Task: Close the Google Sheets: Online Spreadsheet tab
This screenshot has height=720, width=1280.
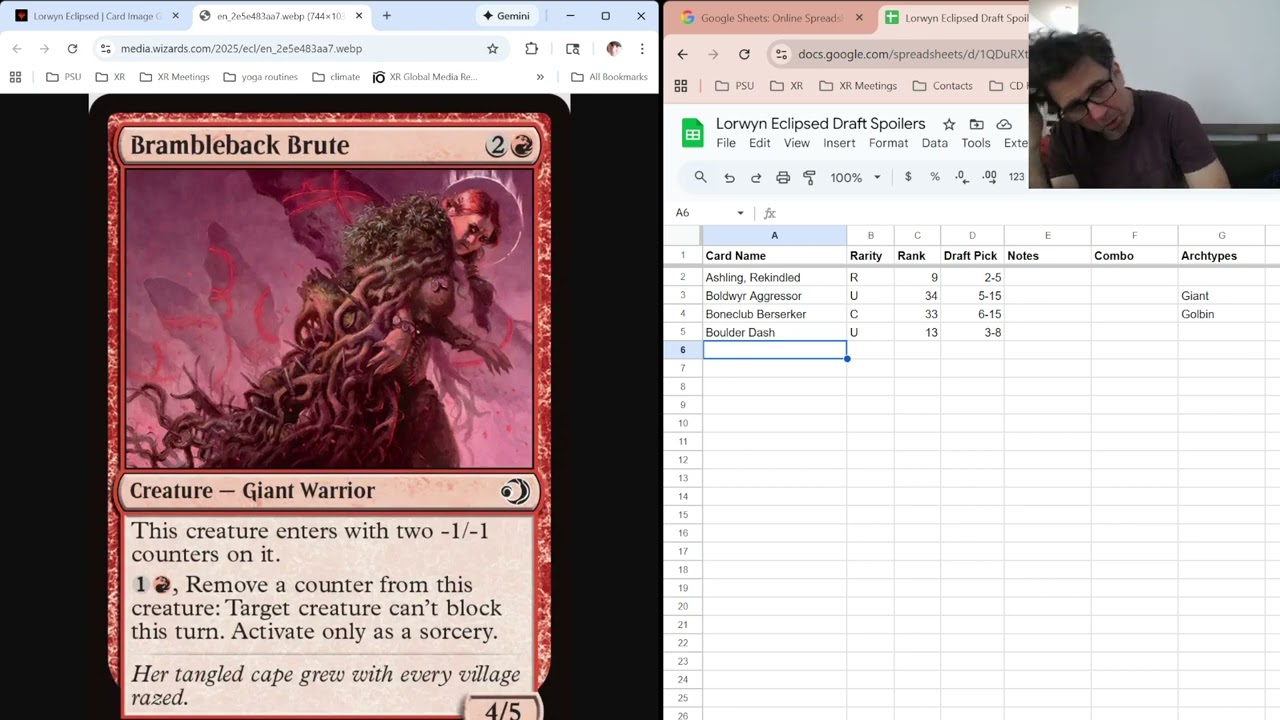Action: click(x=858, y=17)
